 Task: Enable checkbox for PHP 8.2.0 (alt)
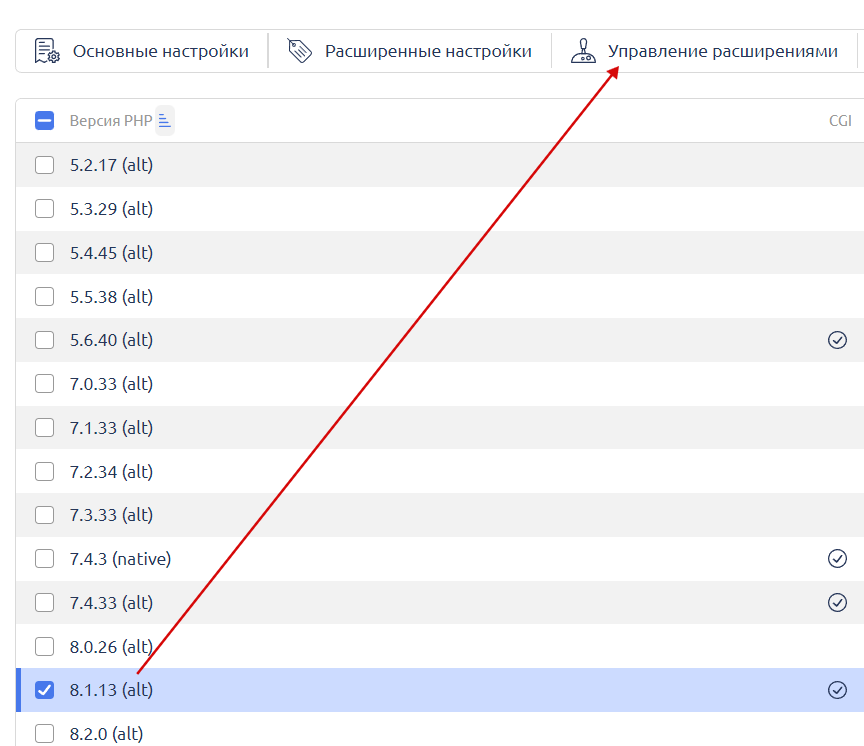coord(44,733)
